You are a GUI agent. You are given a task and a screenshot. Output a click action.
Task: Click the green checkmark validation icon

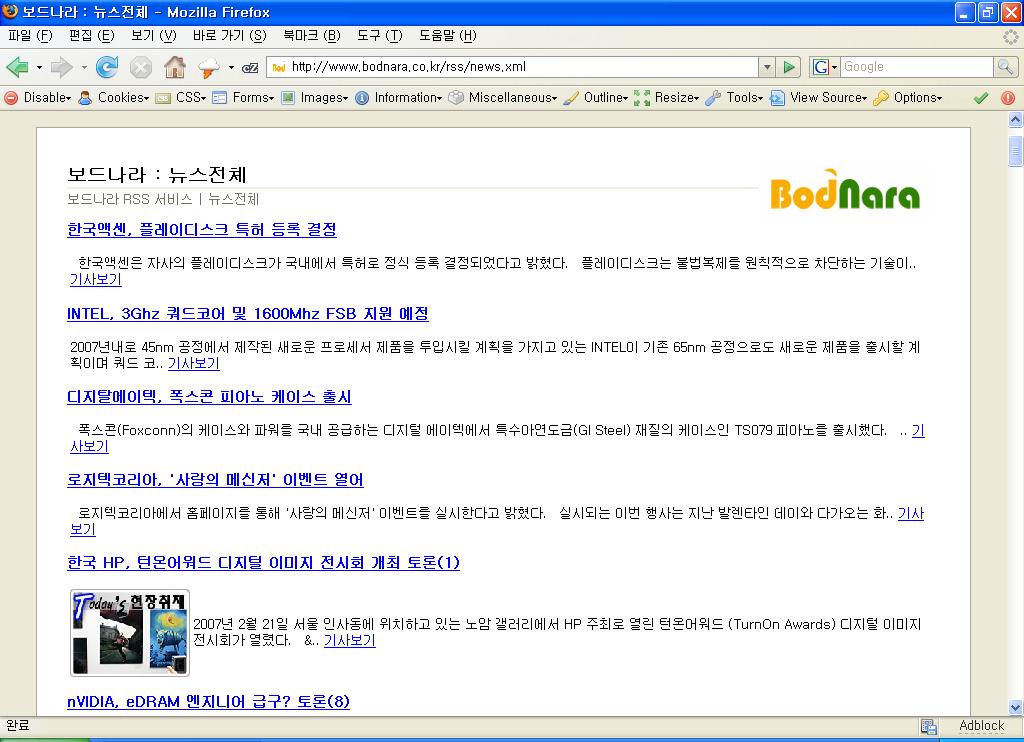tap(981, 98)
